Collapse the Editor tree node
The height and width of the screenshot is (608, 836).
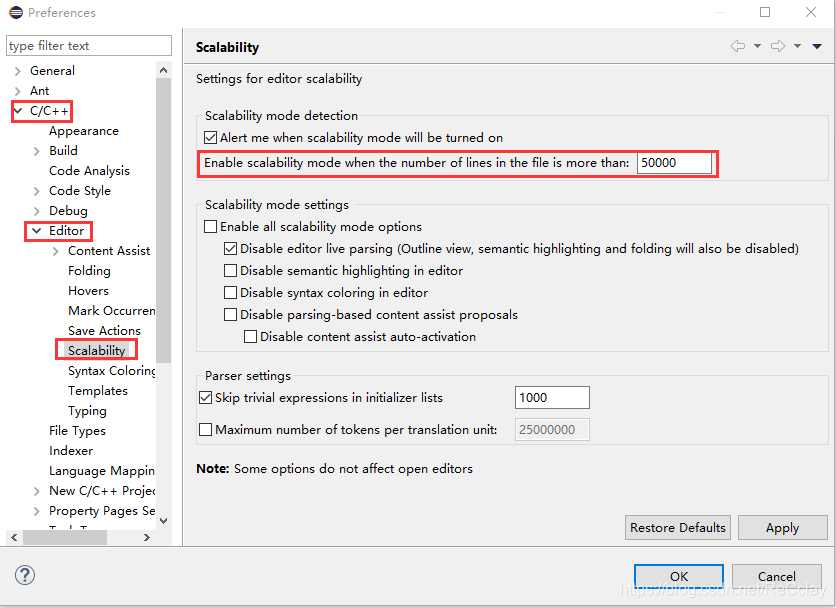tap(37, 231)
